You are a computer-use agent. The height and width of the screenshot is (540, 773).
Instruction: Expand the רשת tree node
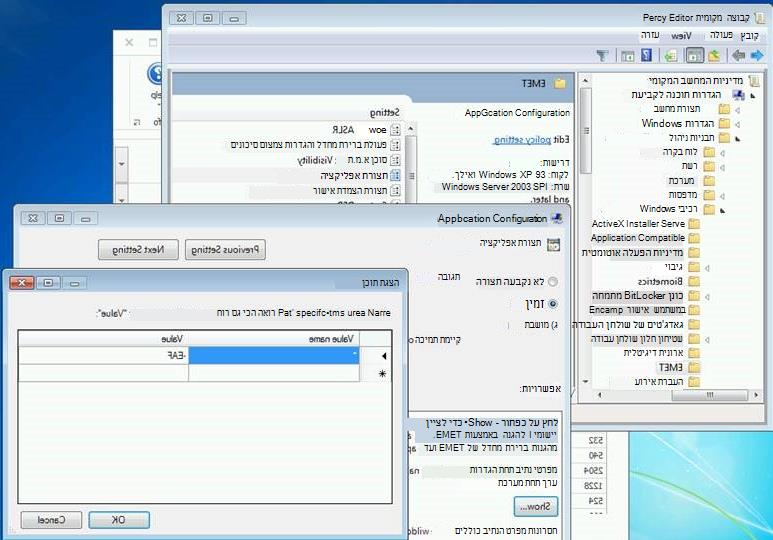[x=722, y=167]
